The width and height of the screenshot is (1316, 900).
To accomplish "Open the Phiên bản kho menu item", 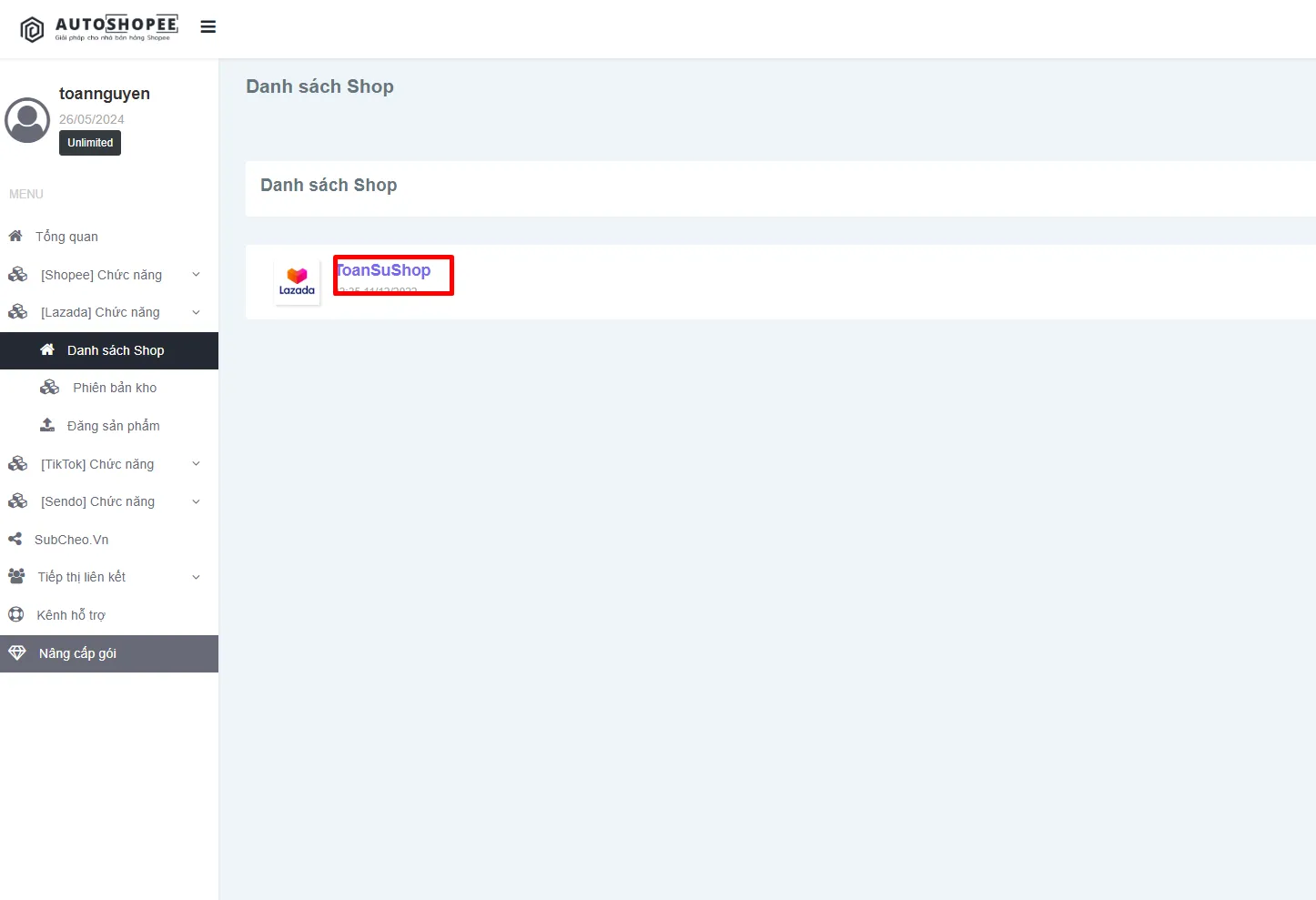I will [109, 388].
